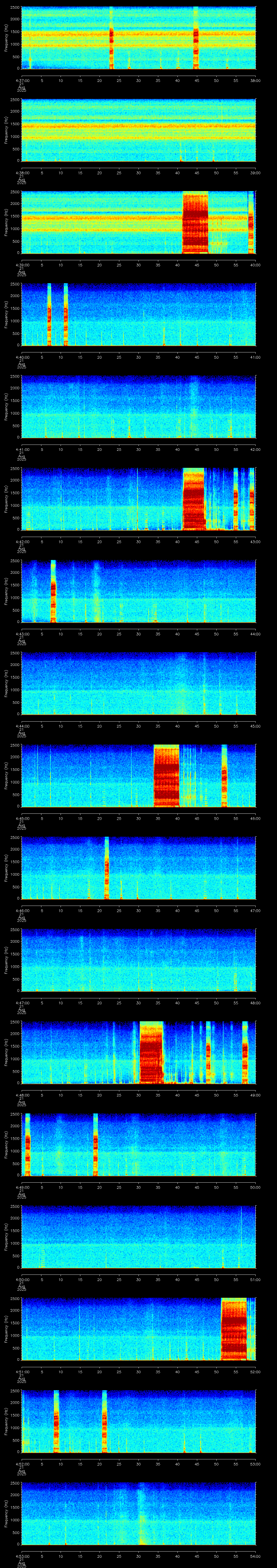Click the 4:50:00 start time label
Screen dimensions: 277x1568
click(x=22, y=1279)
